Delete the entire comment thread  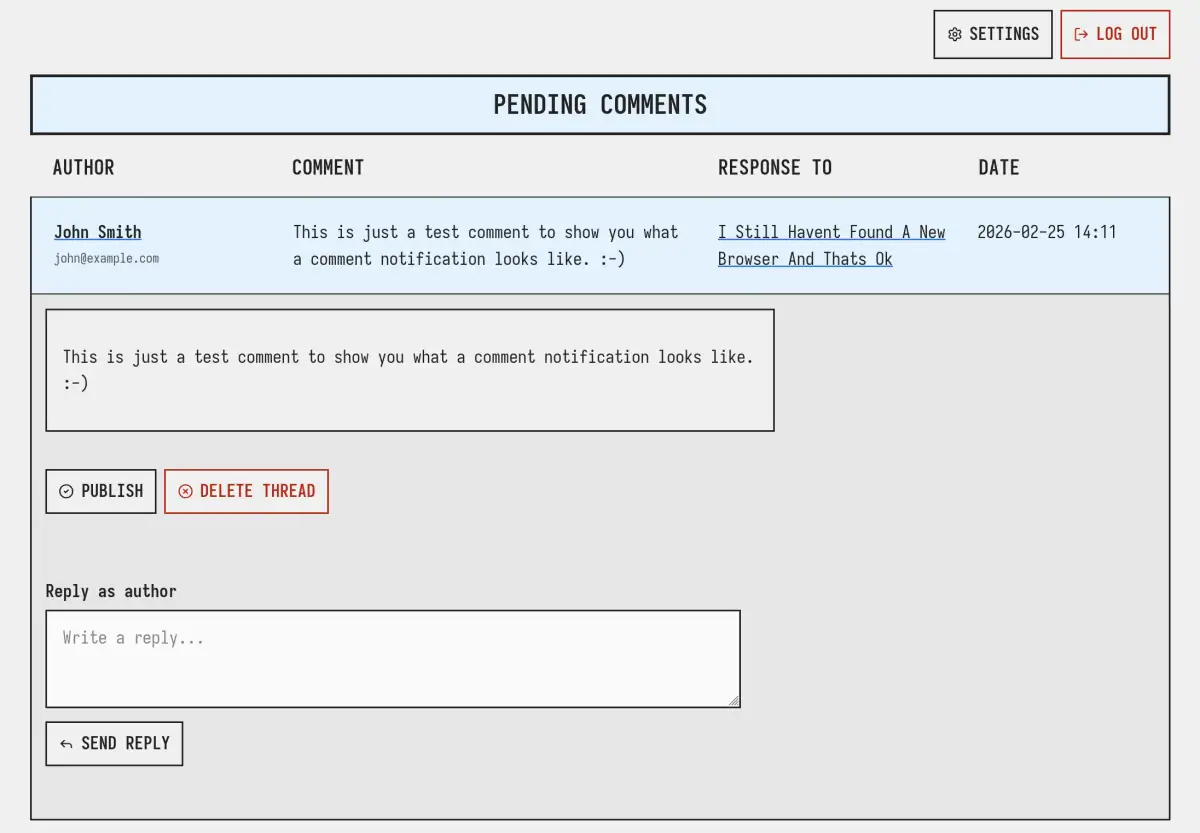pos(246,491)
